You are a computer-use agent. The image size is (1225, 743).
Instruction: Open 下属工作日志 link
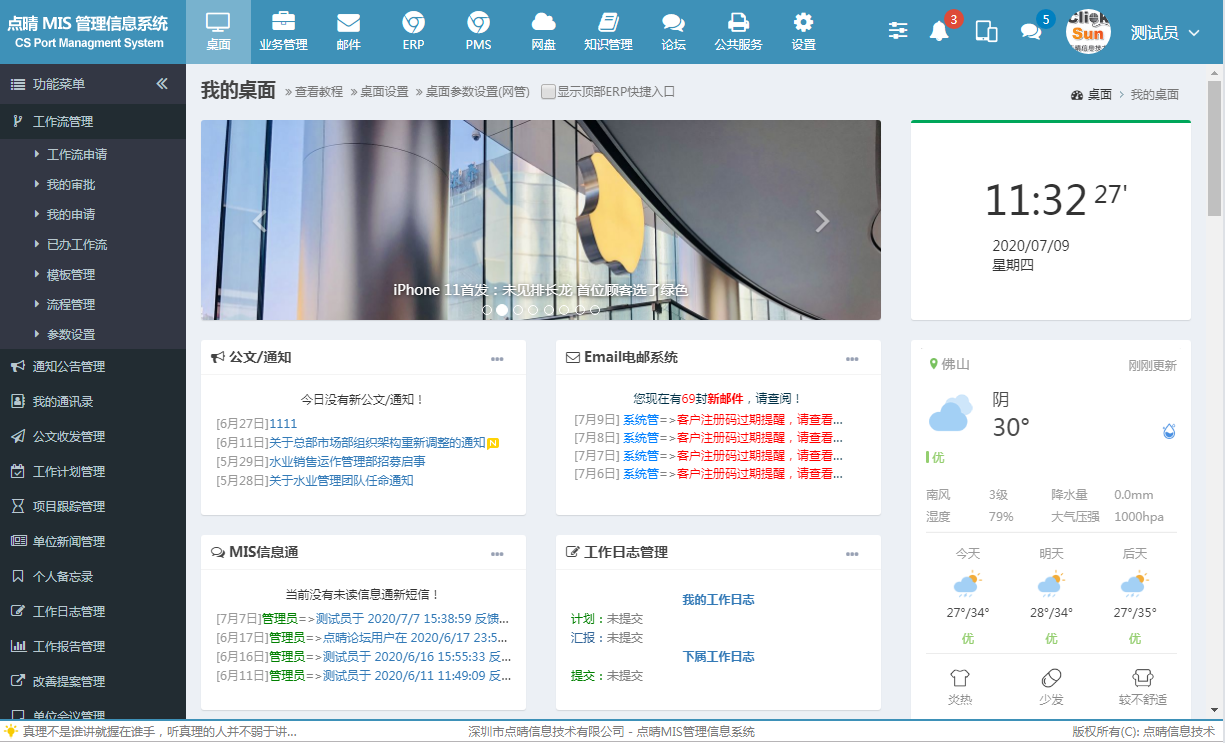(x=718, y=657)
